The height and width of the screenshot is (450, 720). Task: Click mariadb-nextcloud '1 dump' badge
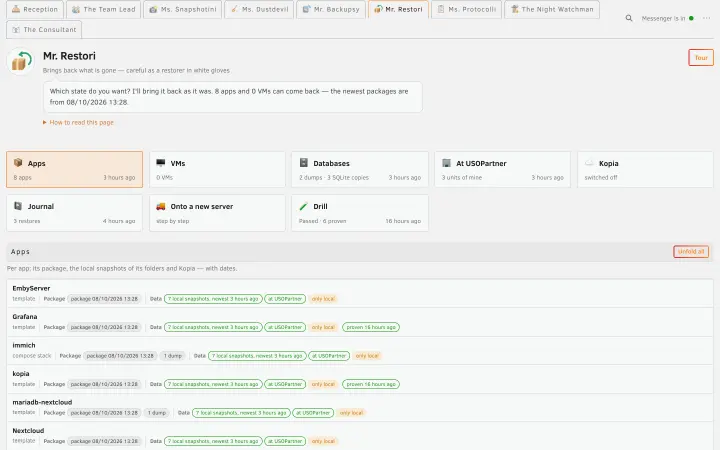click(157, 413)
